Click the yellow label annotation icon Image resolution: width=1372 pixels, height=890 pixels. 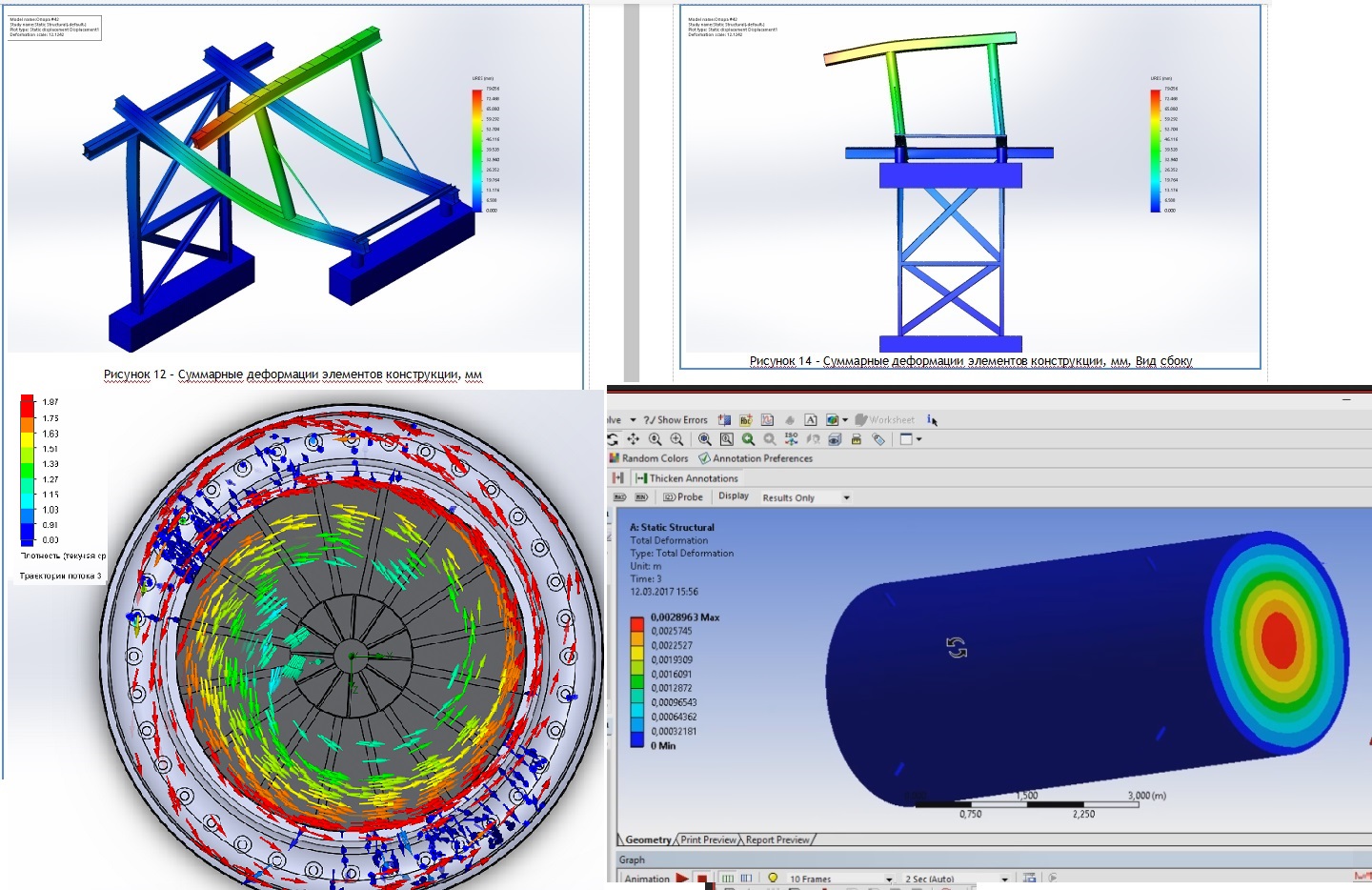coord(746,419)
